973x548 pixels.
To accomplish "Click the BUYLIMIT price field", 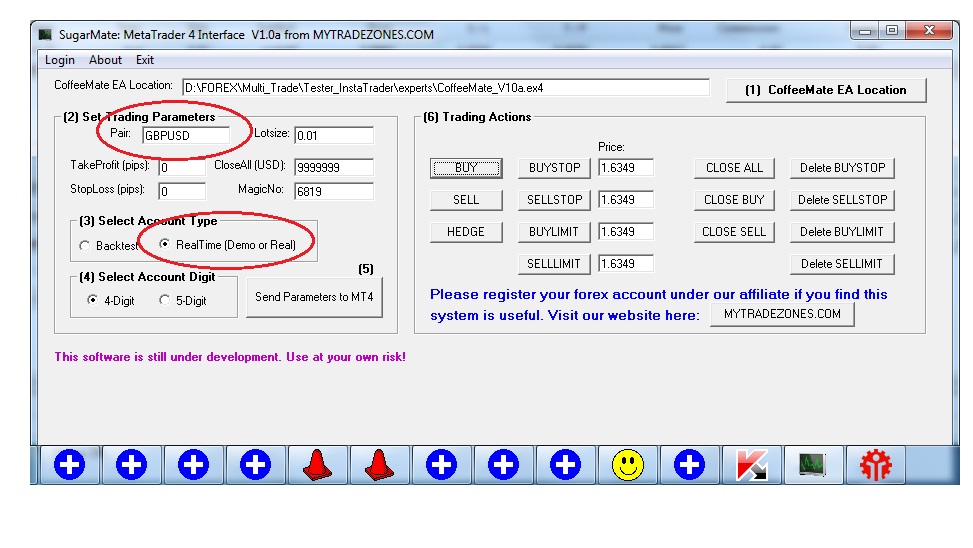I will pos(626,231).
